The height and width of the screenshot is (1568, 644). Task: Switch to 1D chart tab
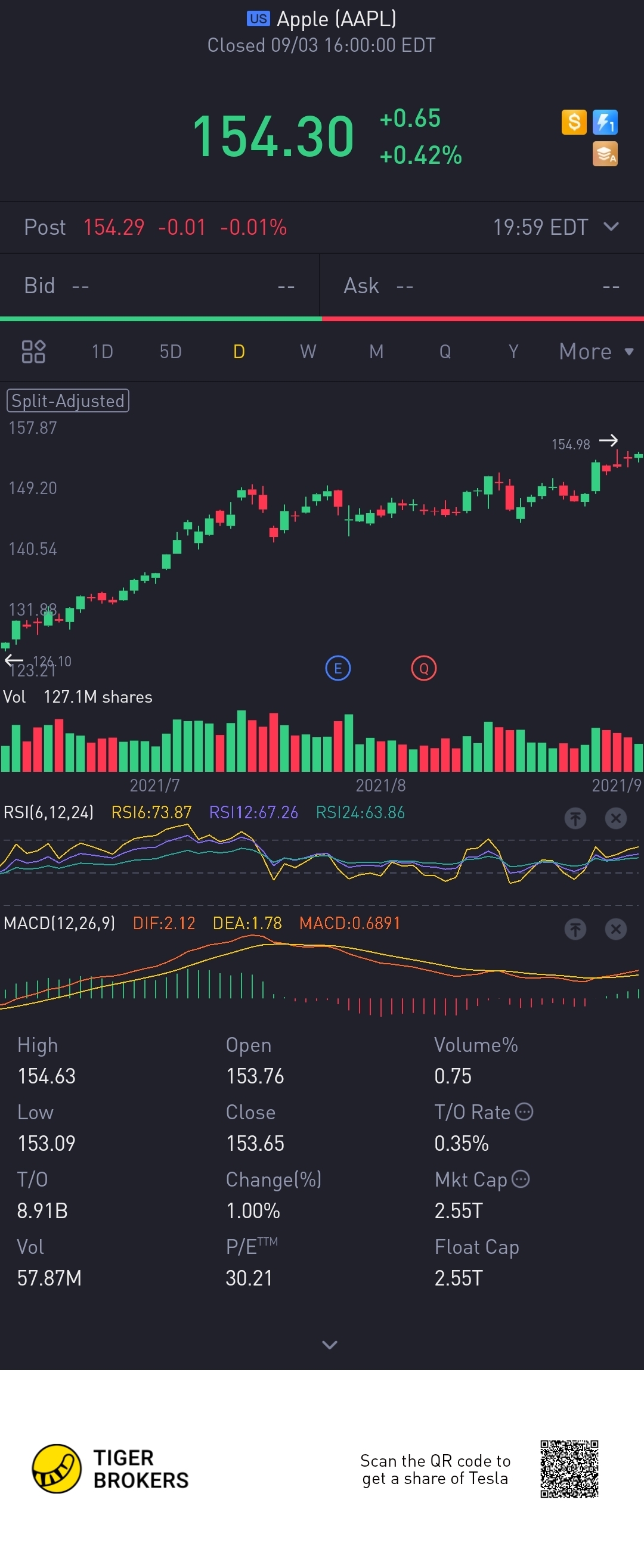103,351
